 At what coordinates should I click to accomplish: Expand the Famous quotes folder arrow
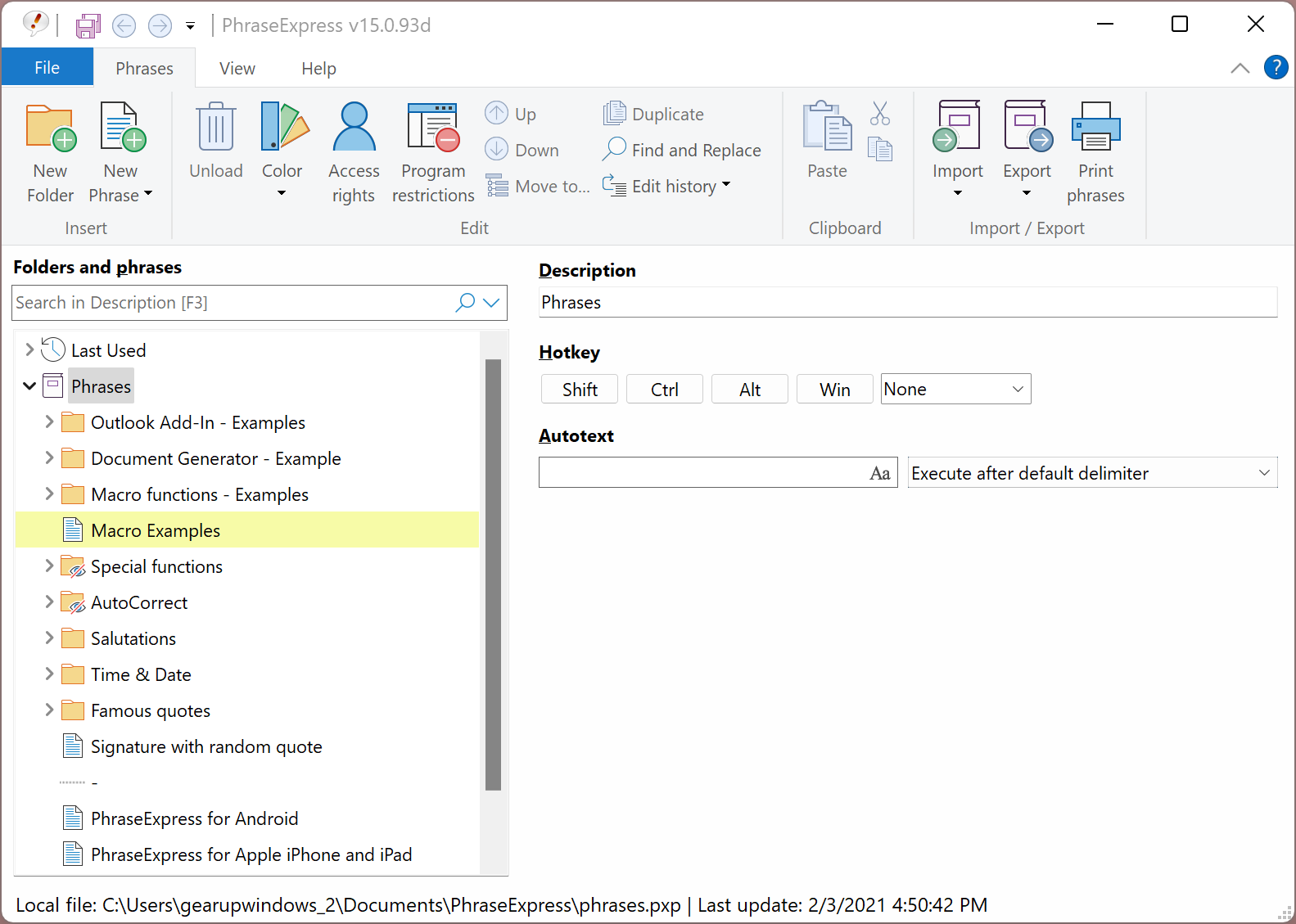49,710
